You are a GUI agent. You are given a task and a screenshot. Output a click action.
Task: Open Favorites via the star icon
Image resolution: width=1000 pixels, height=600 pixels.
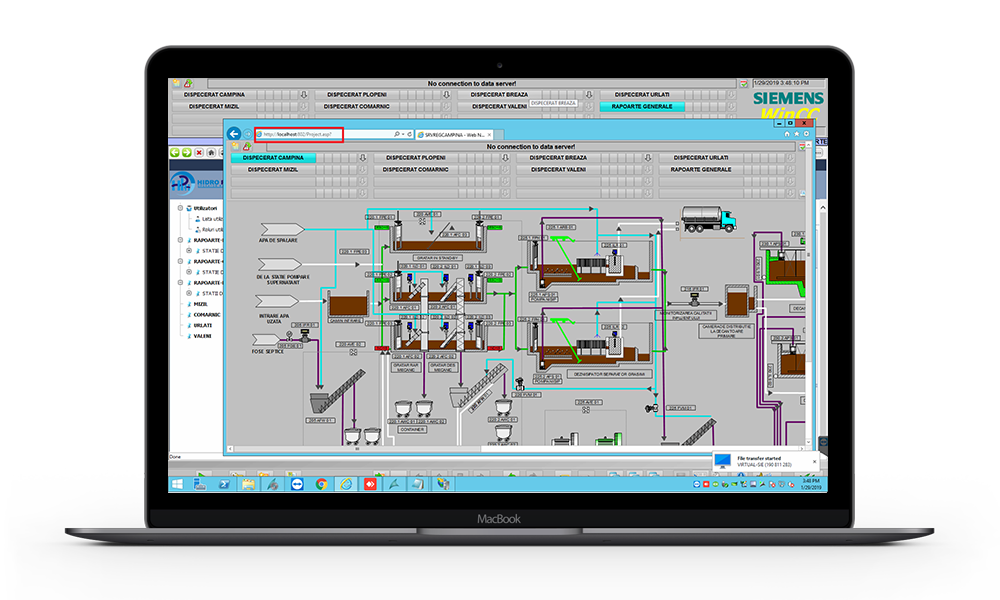pyautogui.click(x=797, y=134)
